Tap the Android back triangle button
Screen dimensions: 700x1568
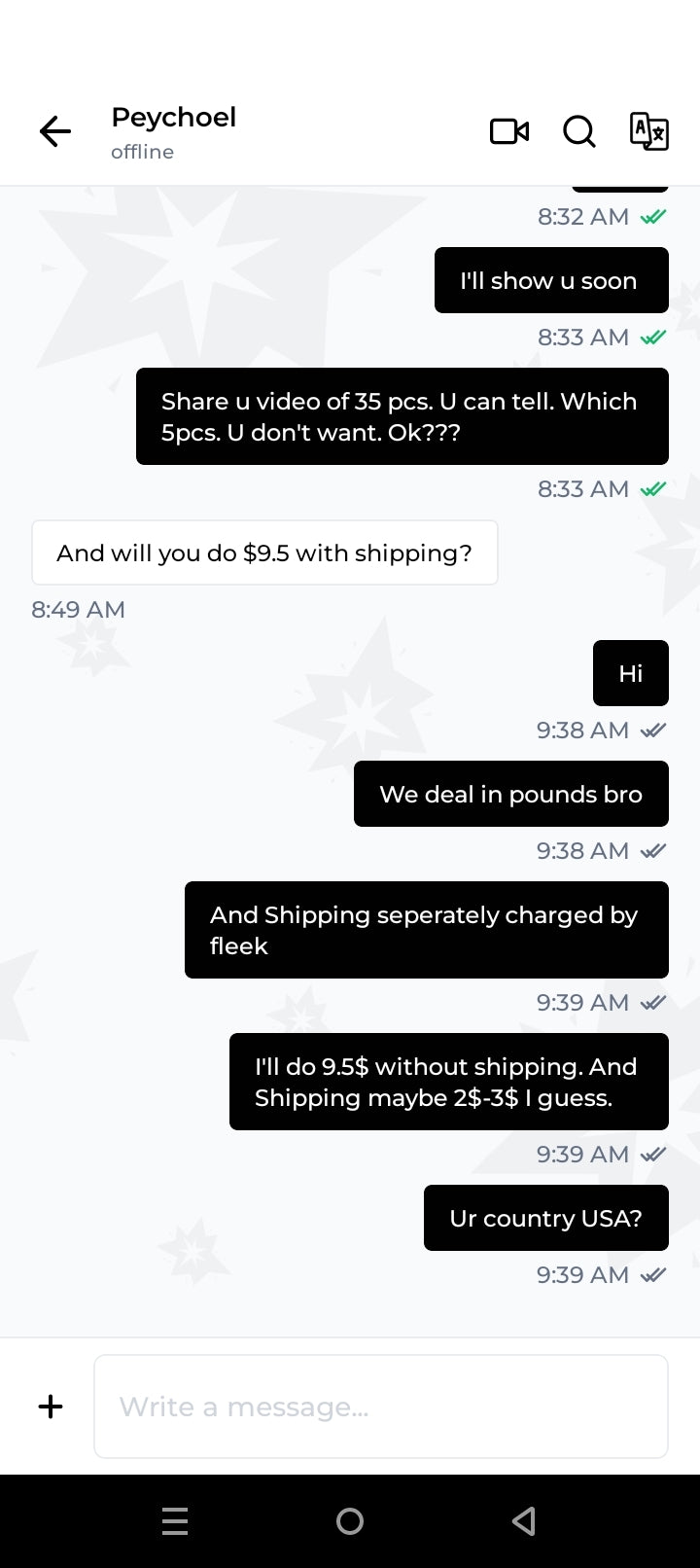pyautogui.click(x=524, y=1521)
